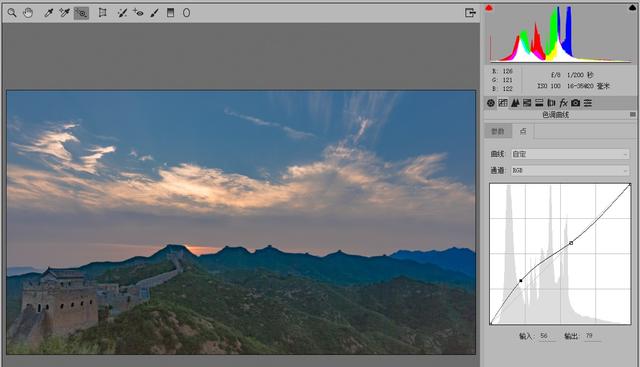Click the G: 121 readout
Viewport: 640px width, 367px height.
click(x=502, y=80)
